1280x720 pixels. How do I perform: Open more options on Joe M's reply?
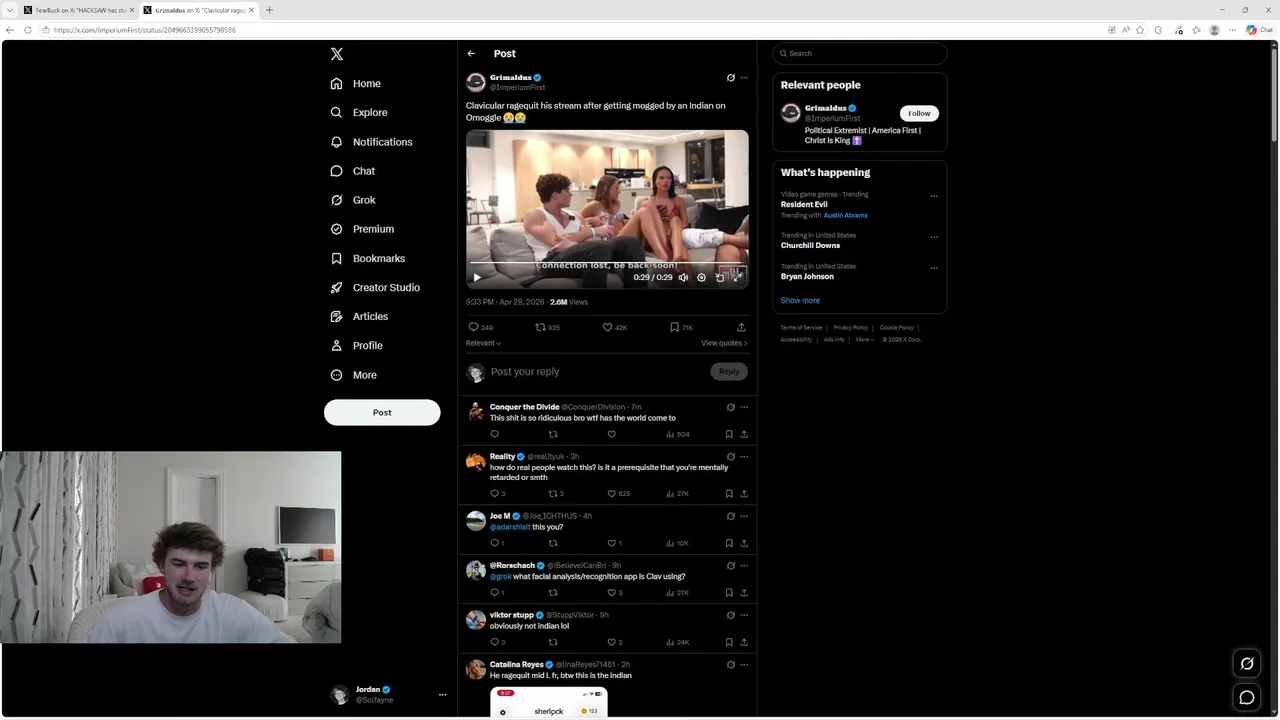pos(743,516)
